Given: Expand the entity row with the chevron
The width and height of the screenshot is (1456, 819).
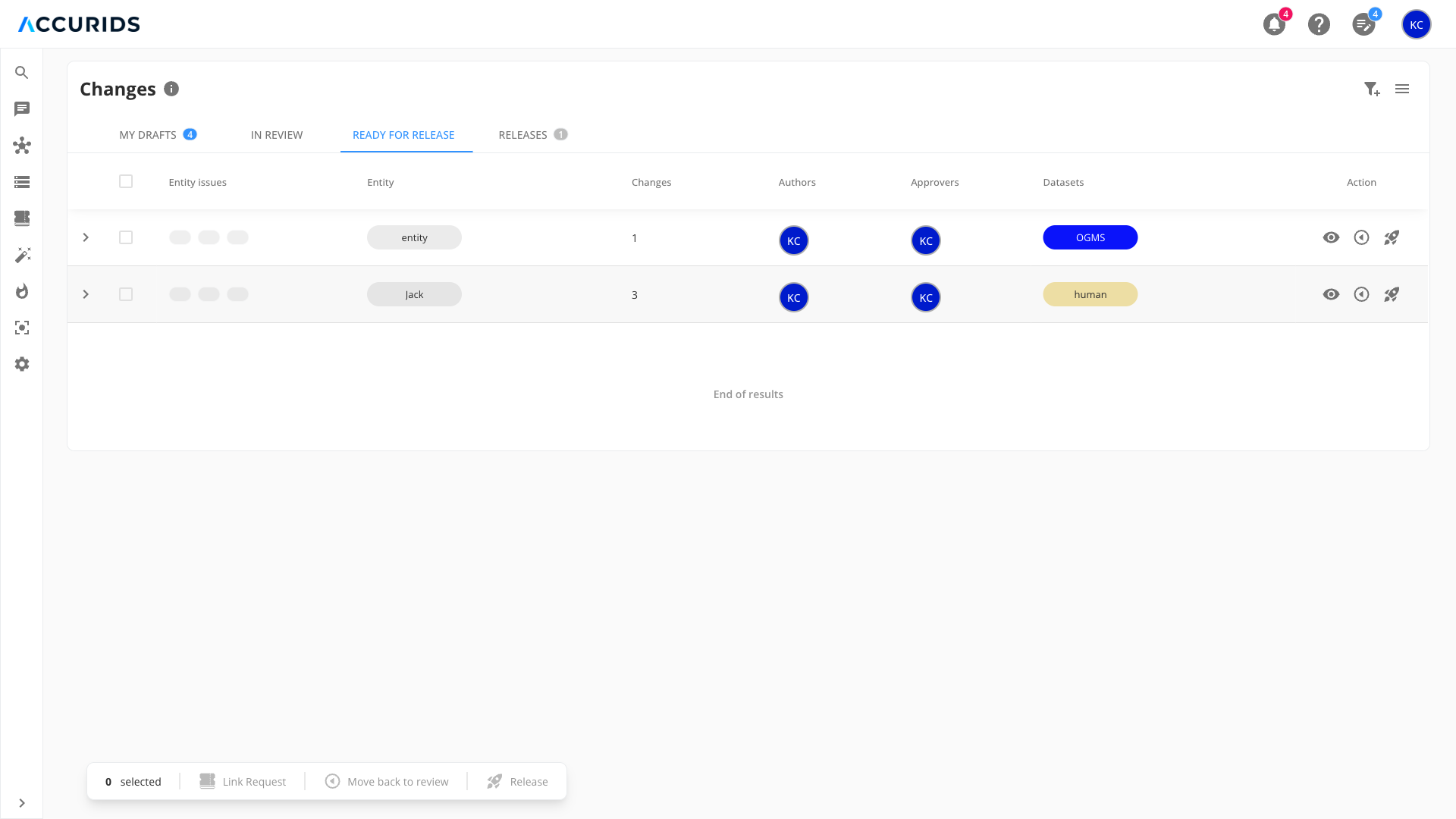Looking at the screenshot, I should point(86,237).
